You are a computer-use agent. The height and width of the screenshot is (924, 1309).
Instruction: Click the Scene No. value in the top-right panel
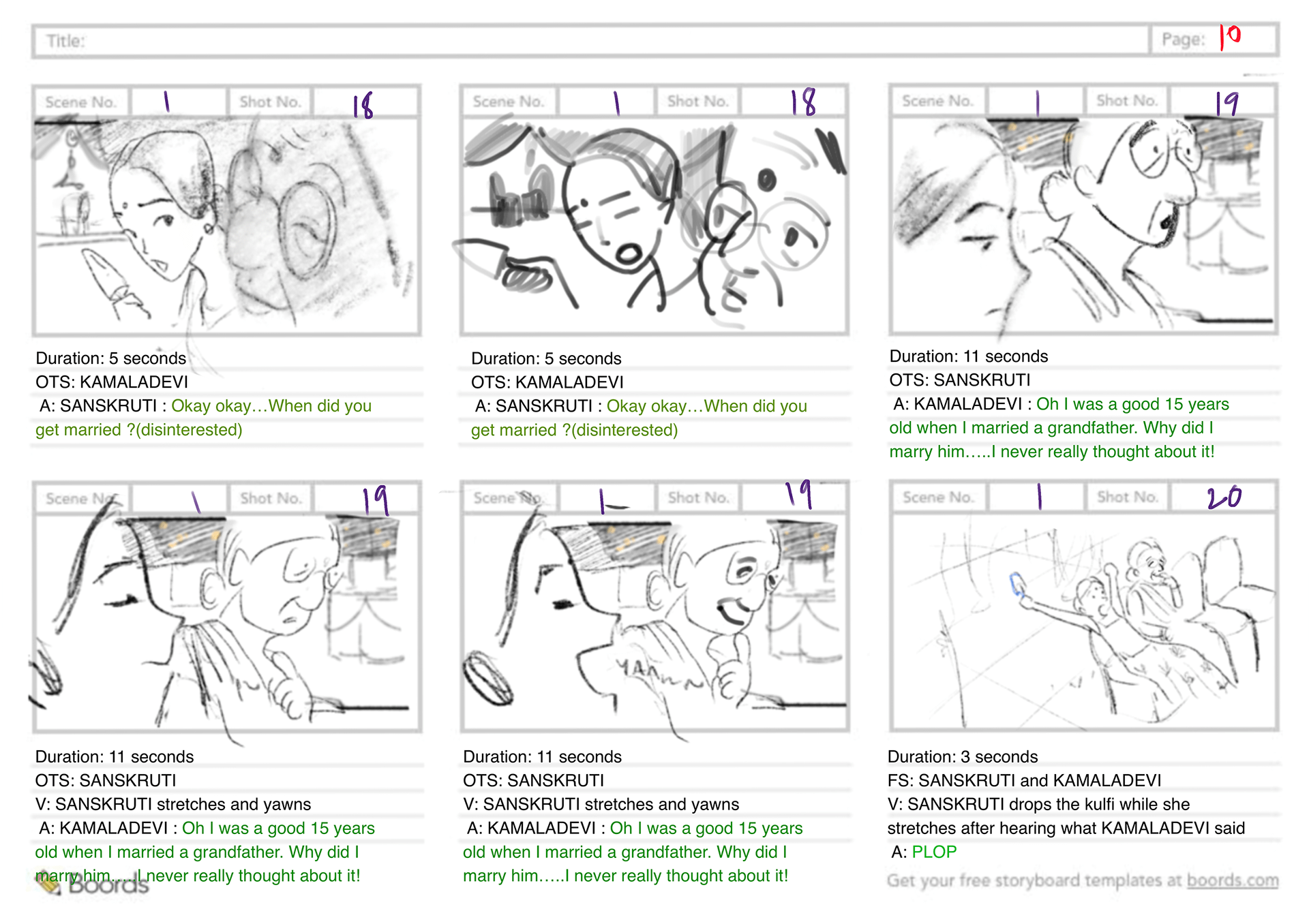[1036, 102]
